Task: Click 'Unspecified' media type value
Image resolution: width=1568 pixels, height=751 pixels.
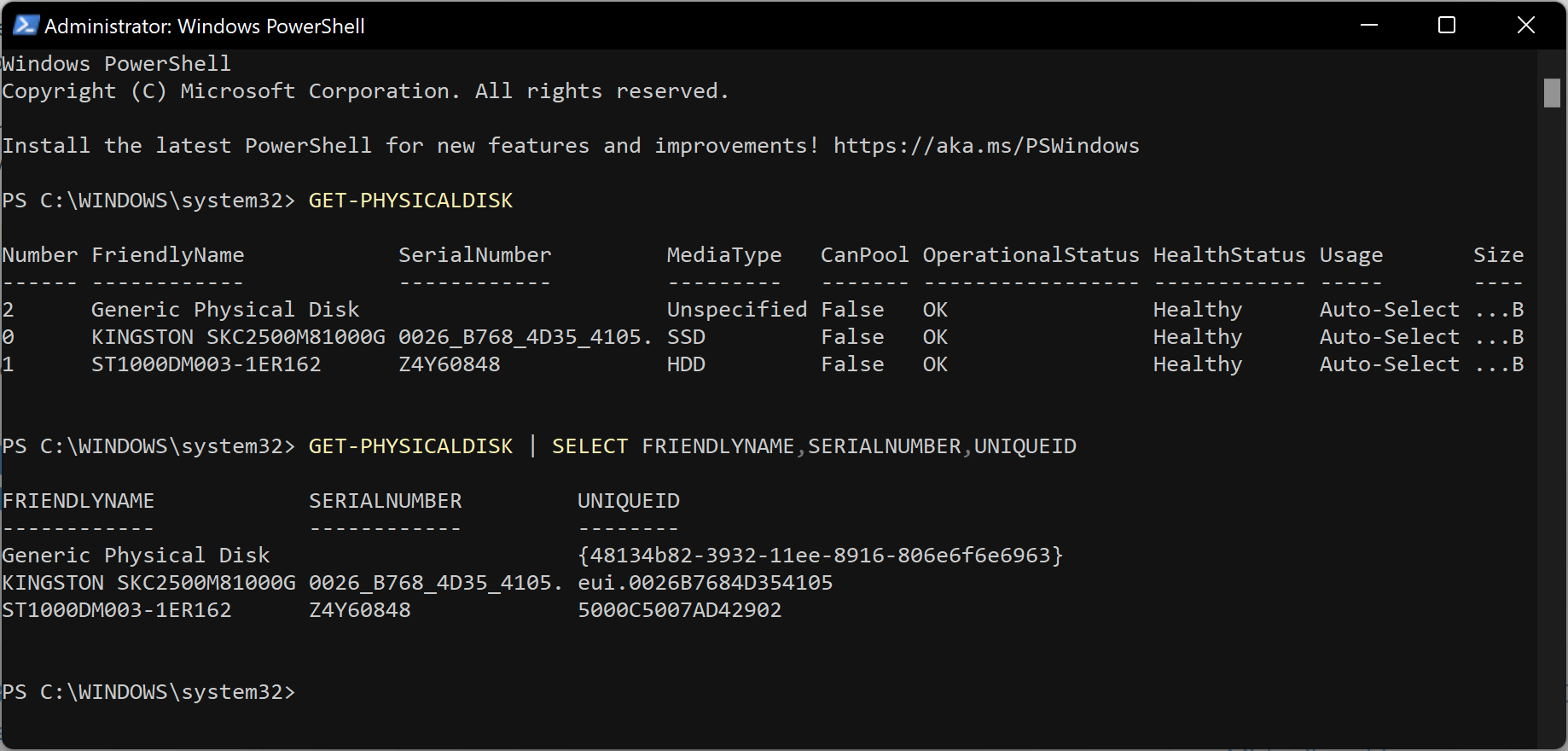Action: tap(737, 310)
